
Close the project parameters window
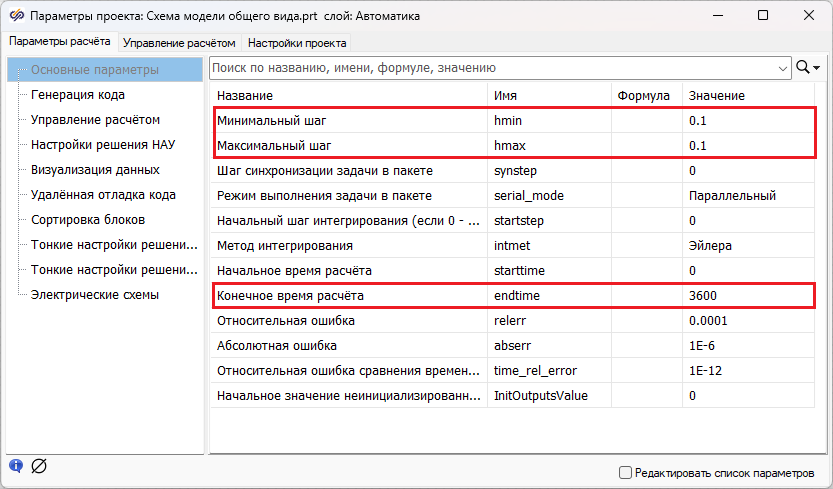tap(808, 16)
